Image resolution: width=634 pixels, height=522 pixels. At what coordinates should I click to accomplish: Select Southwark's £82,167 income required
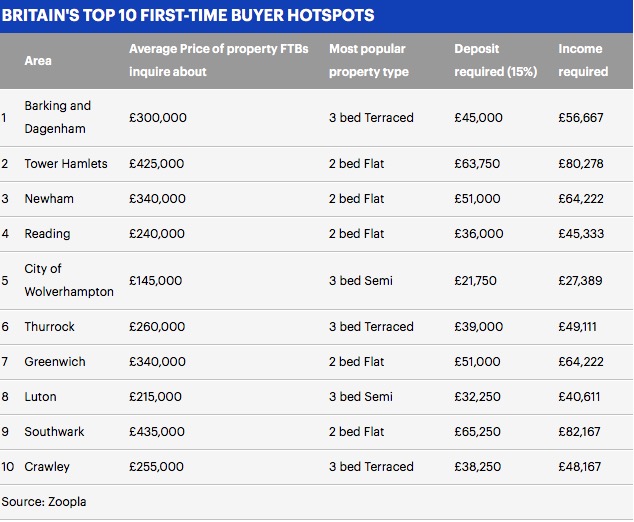pos(580,431)
